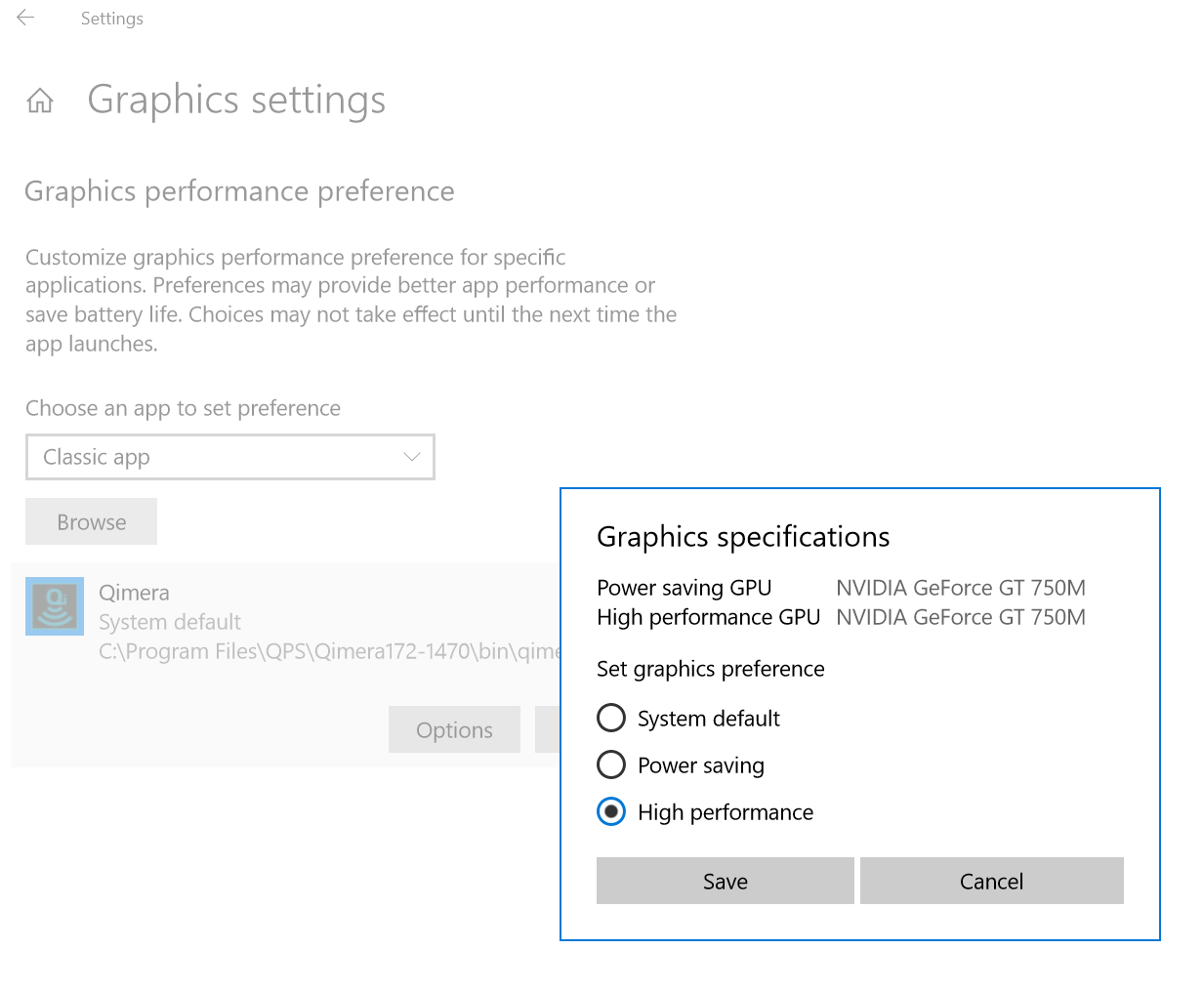
Task: Open the Classic app dropdown
Action: click(229, 457)
